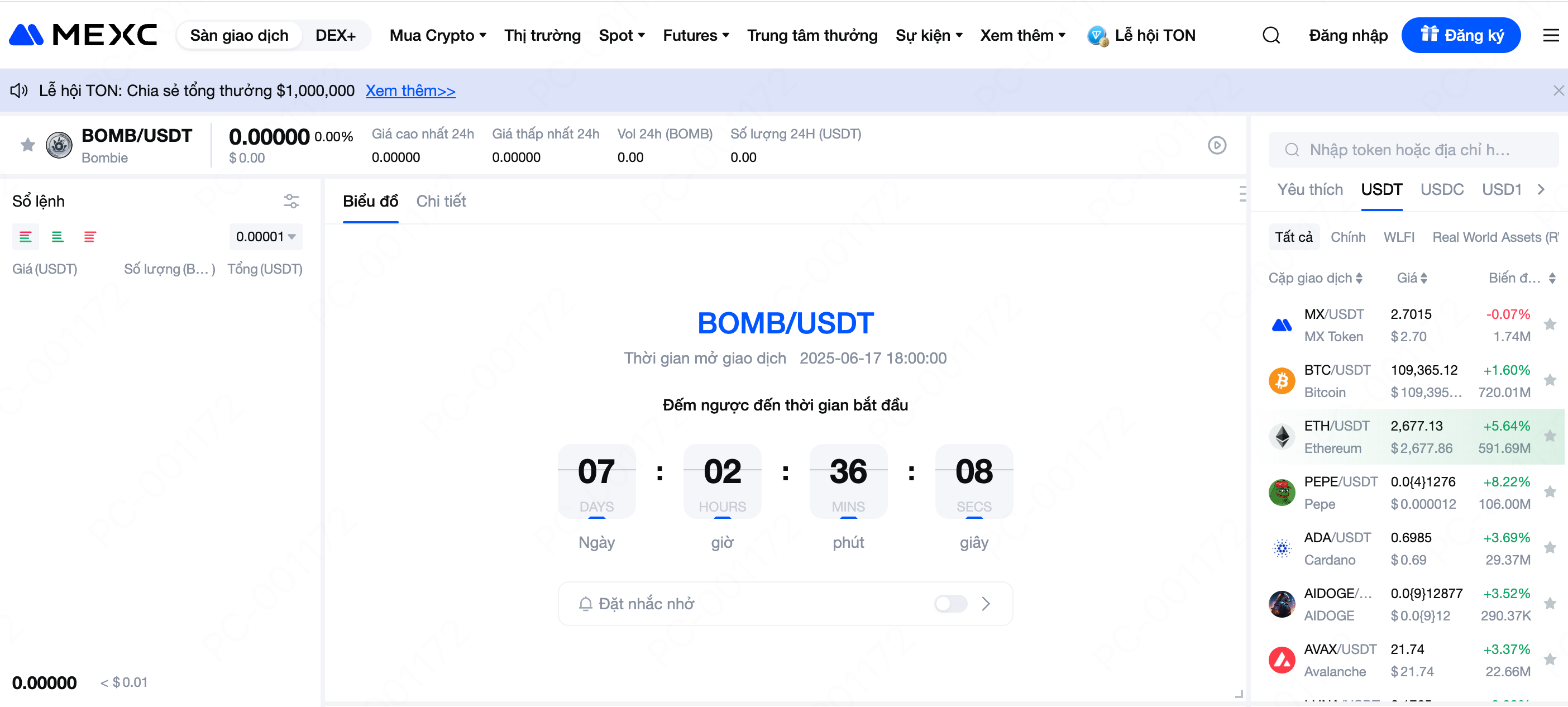This screenshot has height=707, width=1568.
Task: Favorite BOMB/USDT with the star icon
Action: [x=27, y=145]
